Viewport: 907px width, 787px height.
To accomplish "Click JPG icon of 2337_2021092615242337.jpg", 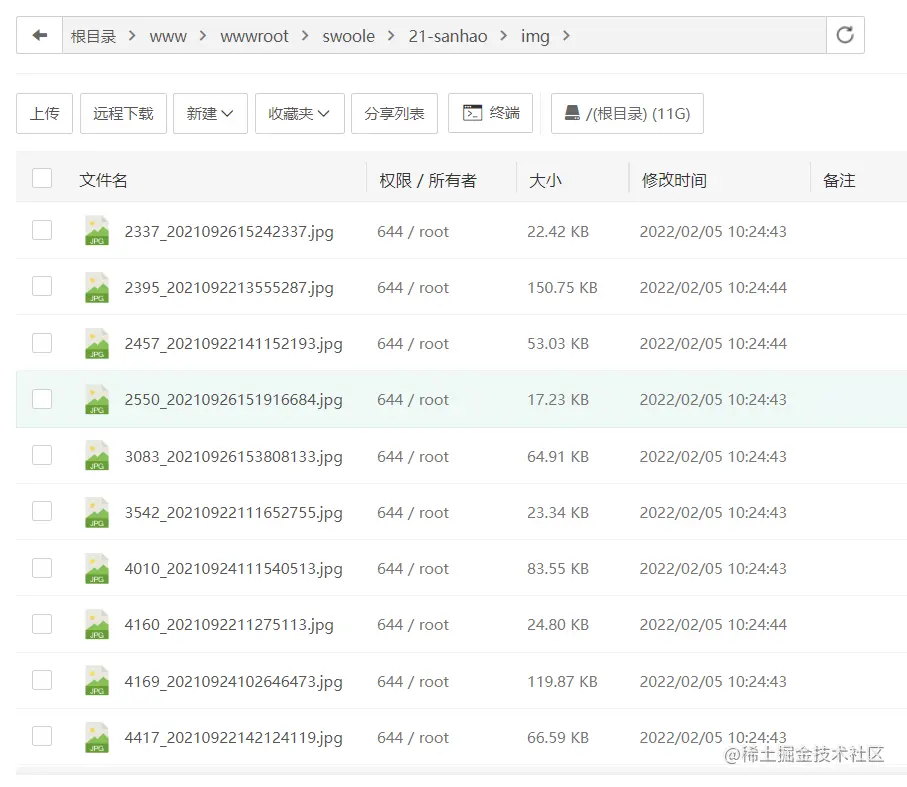I will (x=97, y=230).
